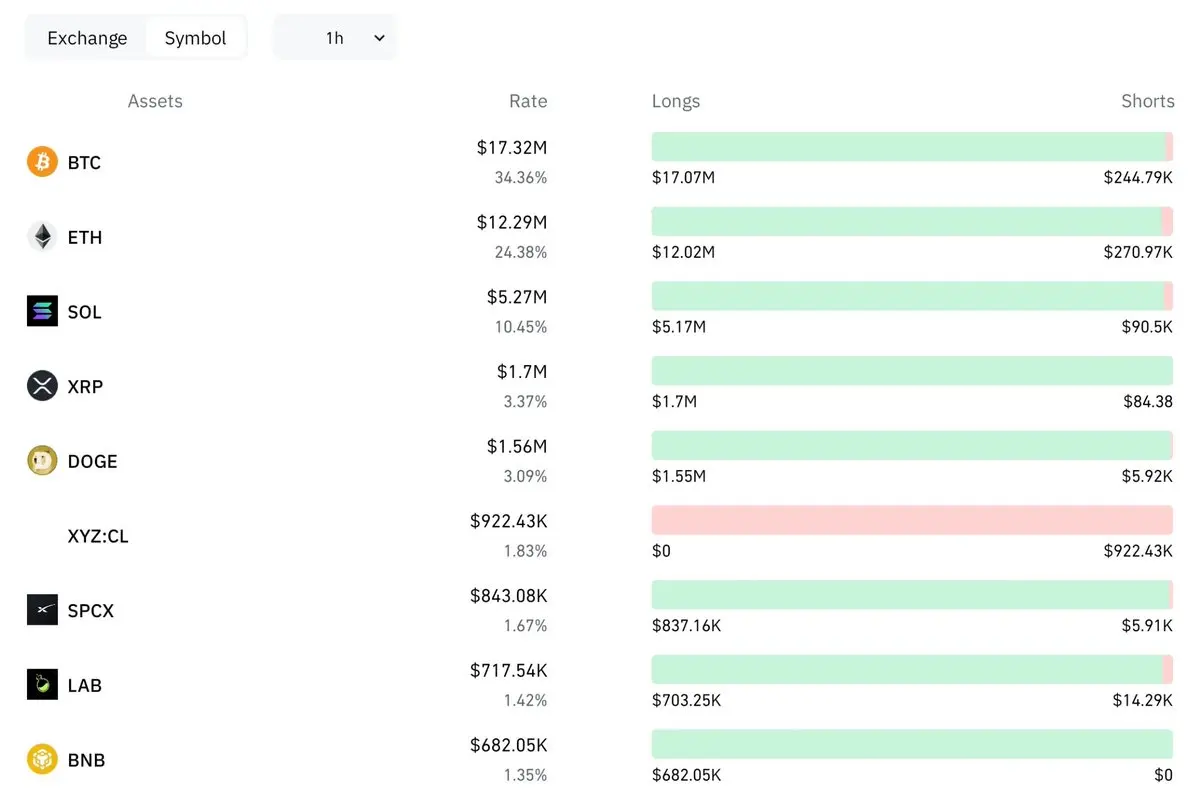The height and width of the screenshot is (807, 1200).
Task: Click the SPCX logo icon
Action: click(x=42, y=610)
